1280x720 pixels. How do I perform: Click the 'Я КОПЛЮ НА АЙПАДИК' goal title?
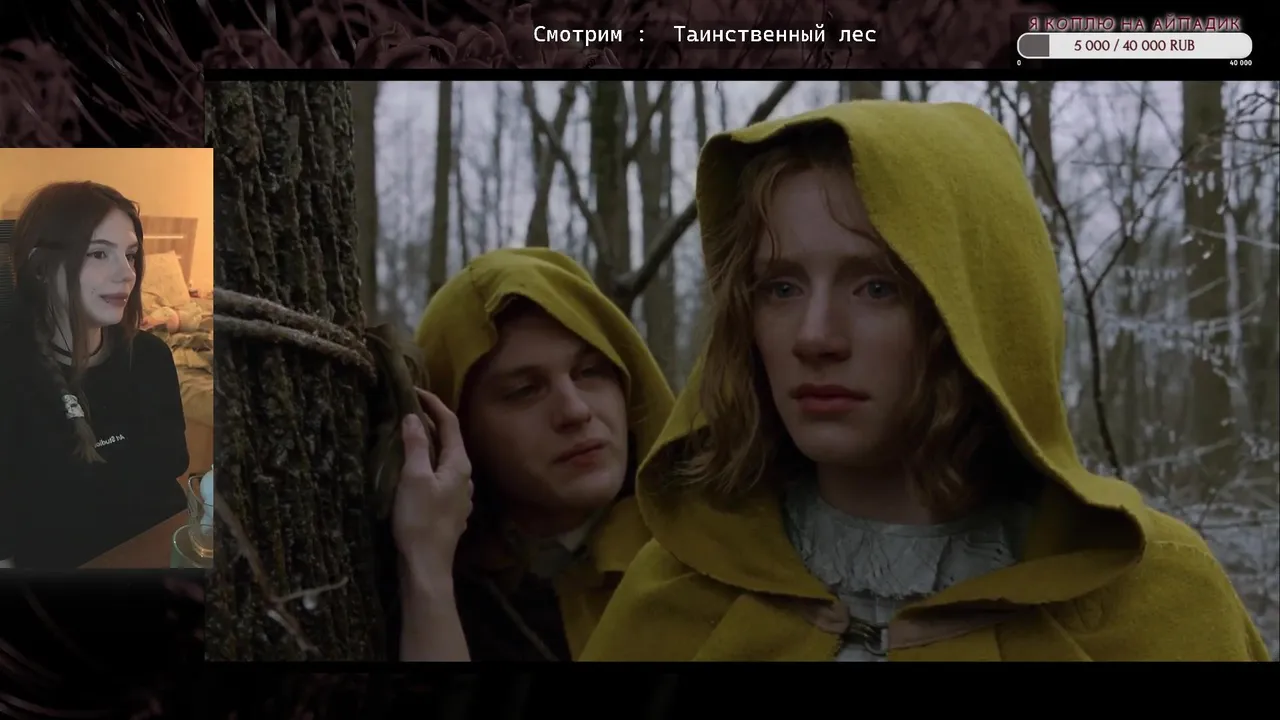coord(1134,24)
